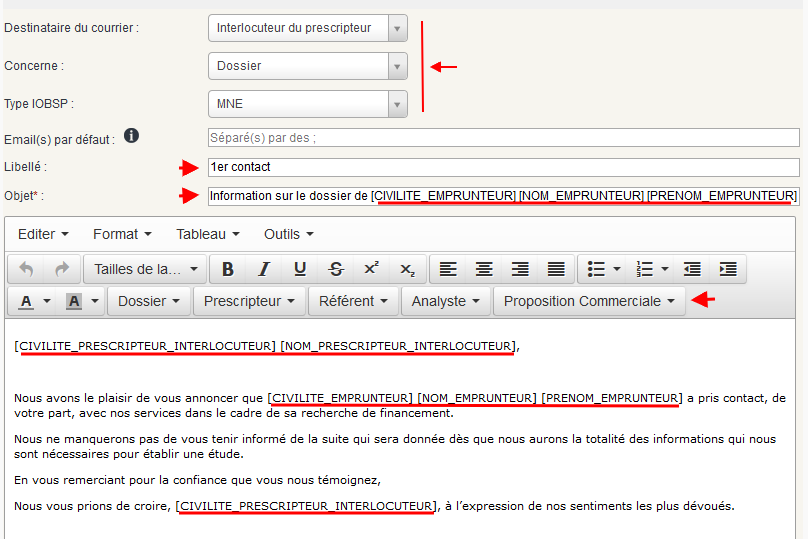Click the paragraph starting 'Nous avons le plaisir'

click(400, 406)
